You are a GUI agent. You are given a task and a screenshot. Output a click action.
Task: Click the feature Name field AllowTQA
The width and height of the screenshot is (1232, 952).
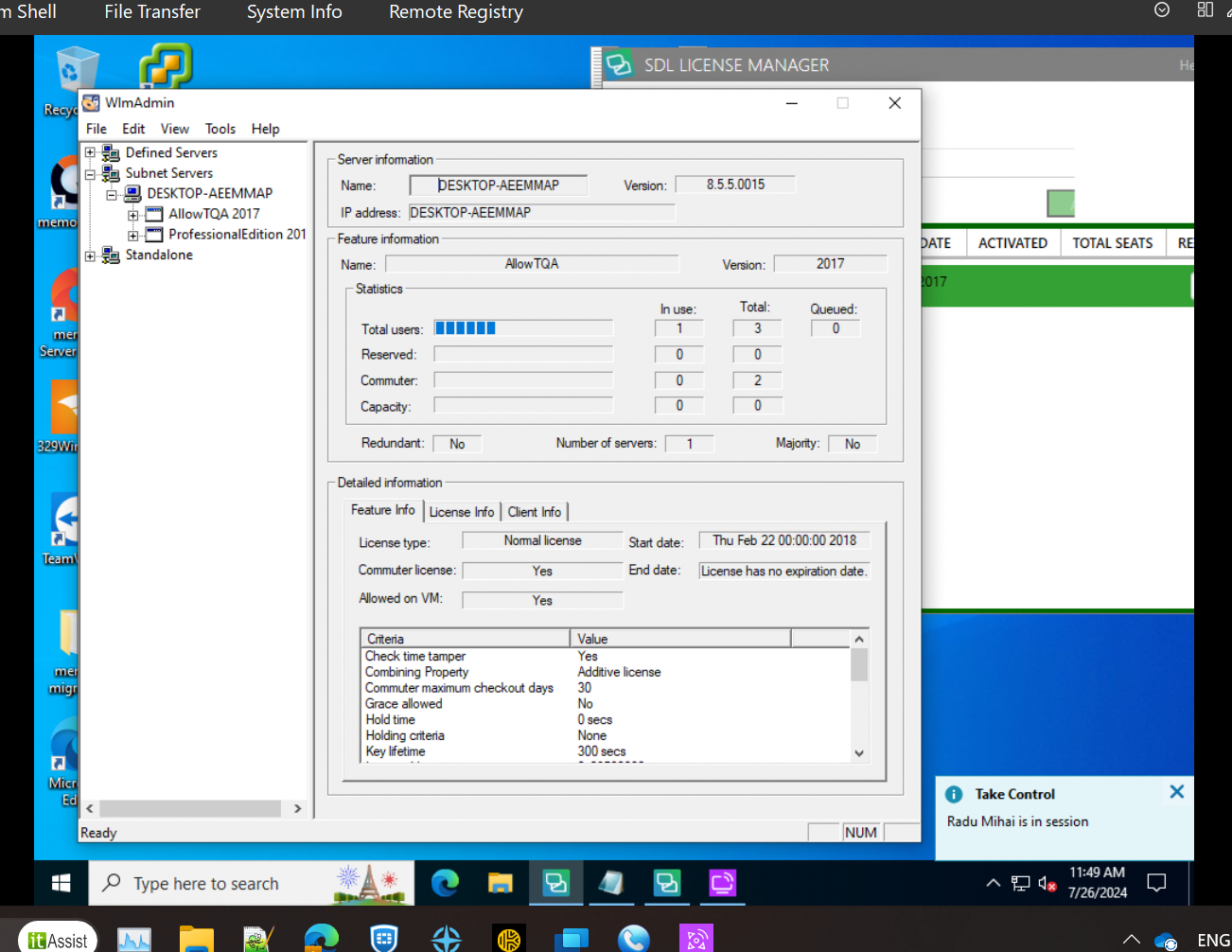(x=532, y=264)
